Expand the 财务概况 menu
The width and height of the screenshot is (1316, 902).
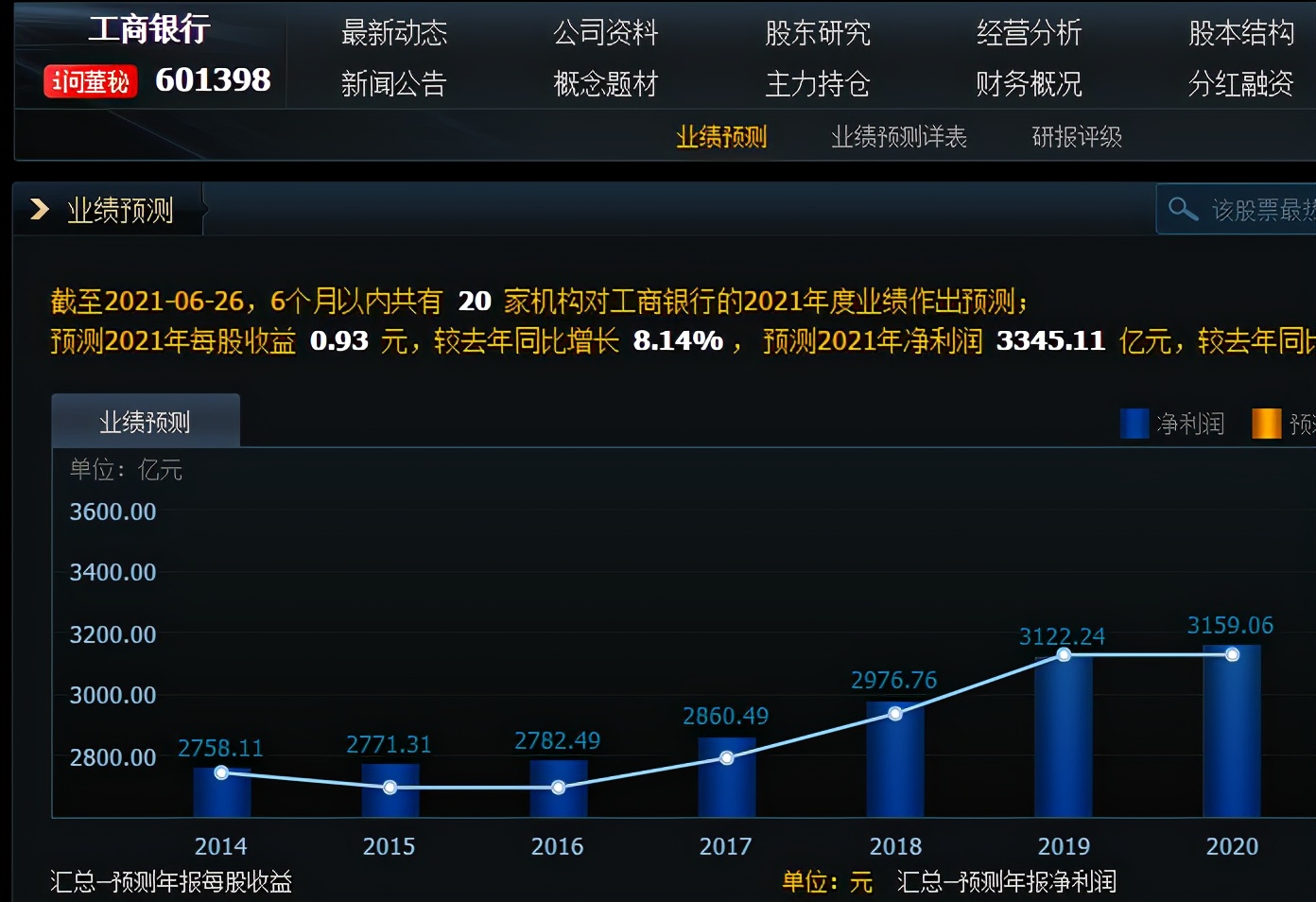tap(1027, 83)
